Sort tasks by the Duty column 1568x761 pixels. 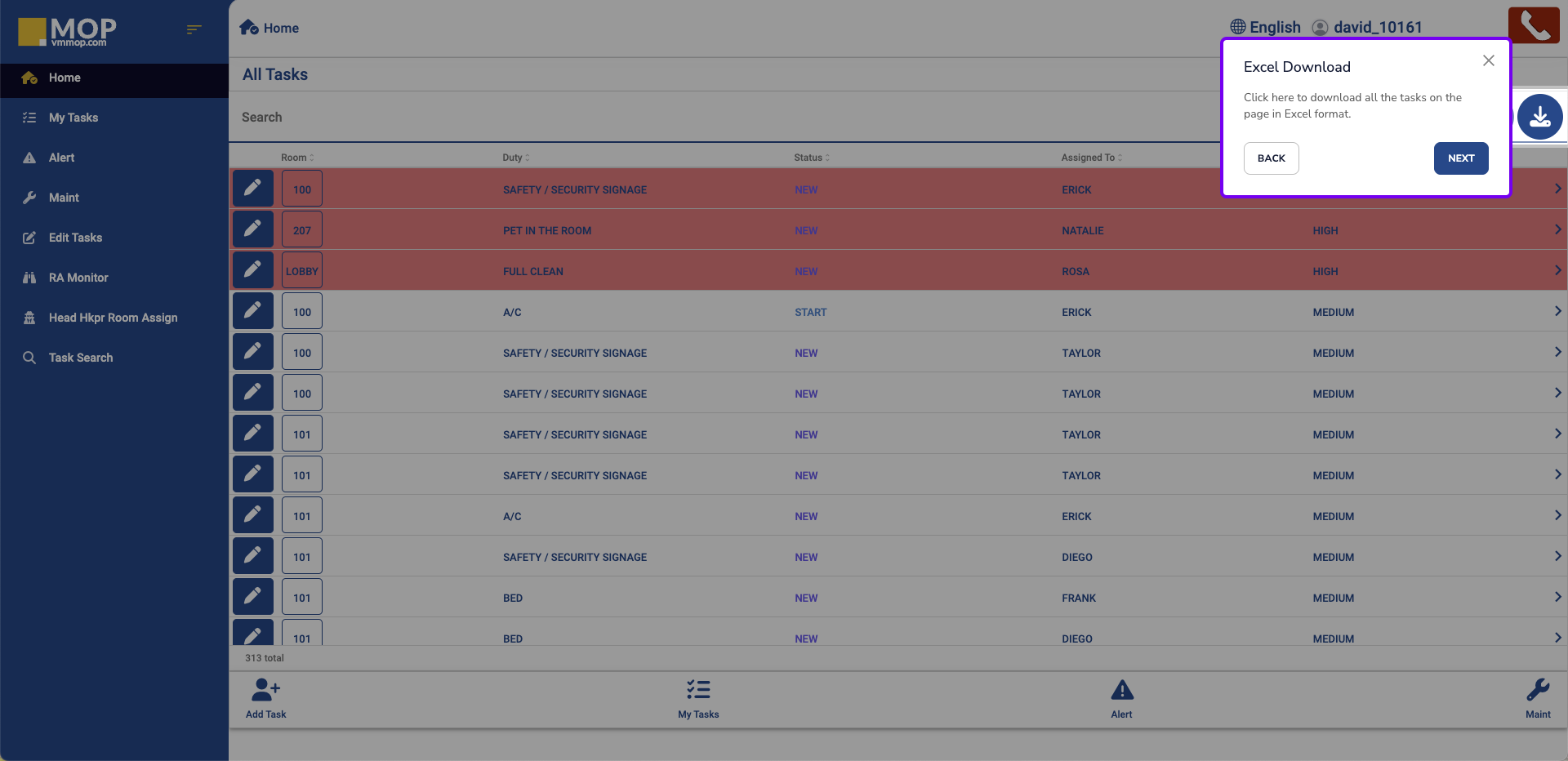coord(516,158)
